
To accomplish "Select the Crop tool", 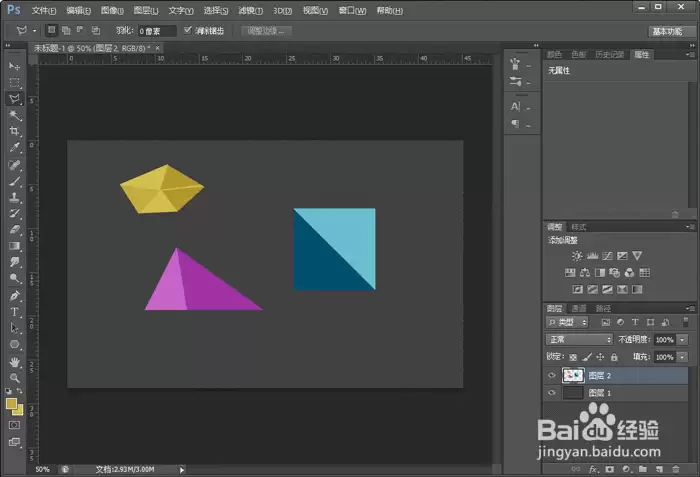I will click(x=15, y=131).
